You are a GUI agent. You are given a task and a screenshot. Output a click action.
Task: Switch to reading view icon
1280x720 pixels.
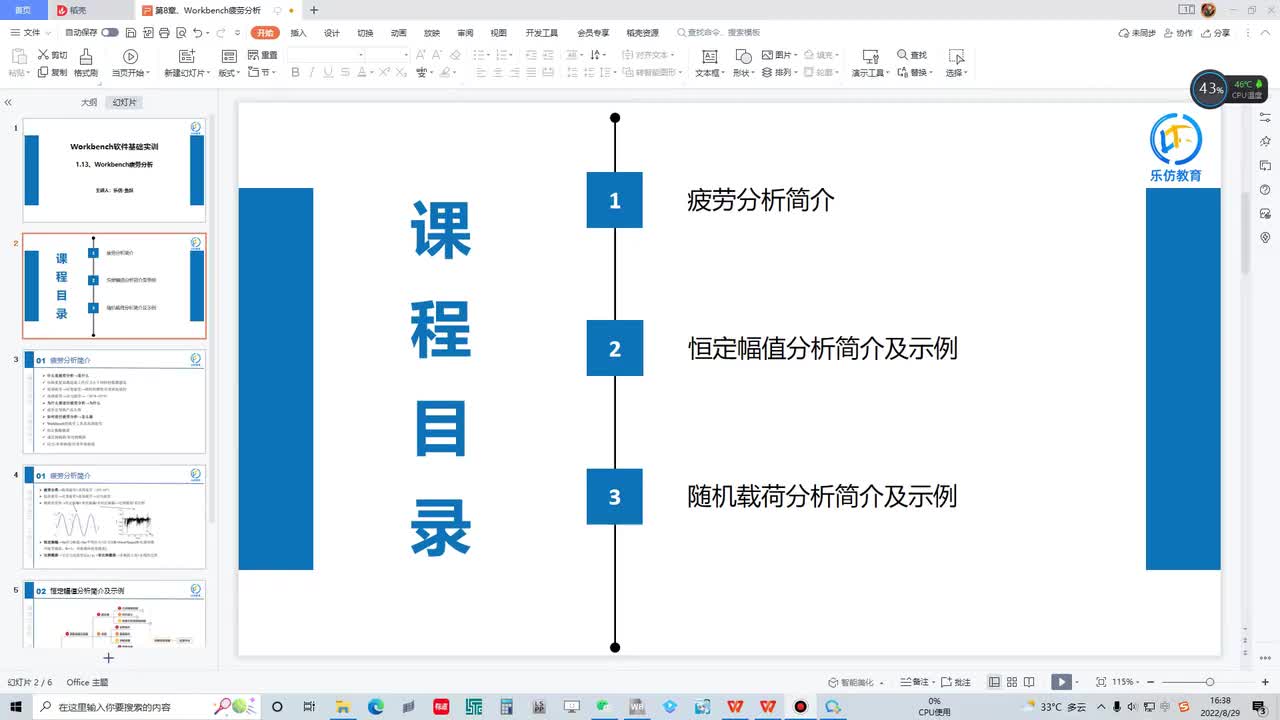(x=1028, y=682)
